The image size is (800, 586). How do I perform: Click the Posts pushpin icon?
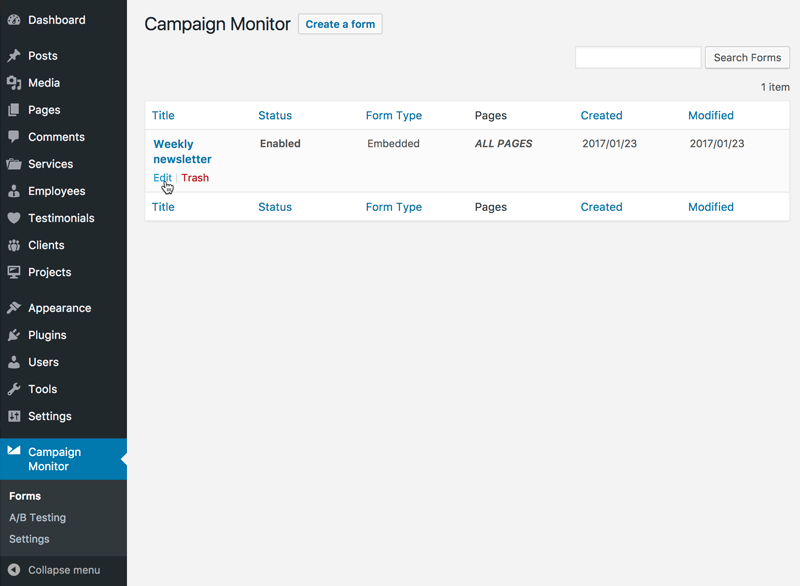[x=14, y=56]
